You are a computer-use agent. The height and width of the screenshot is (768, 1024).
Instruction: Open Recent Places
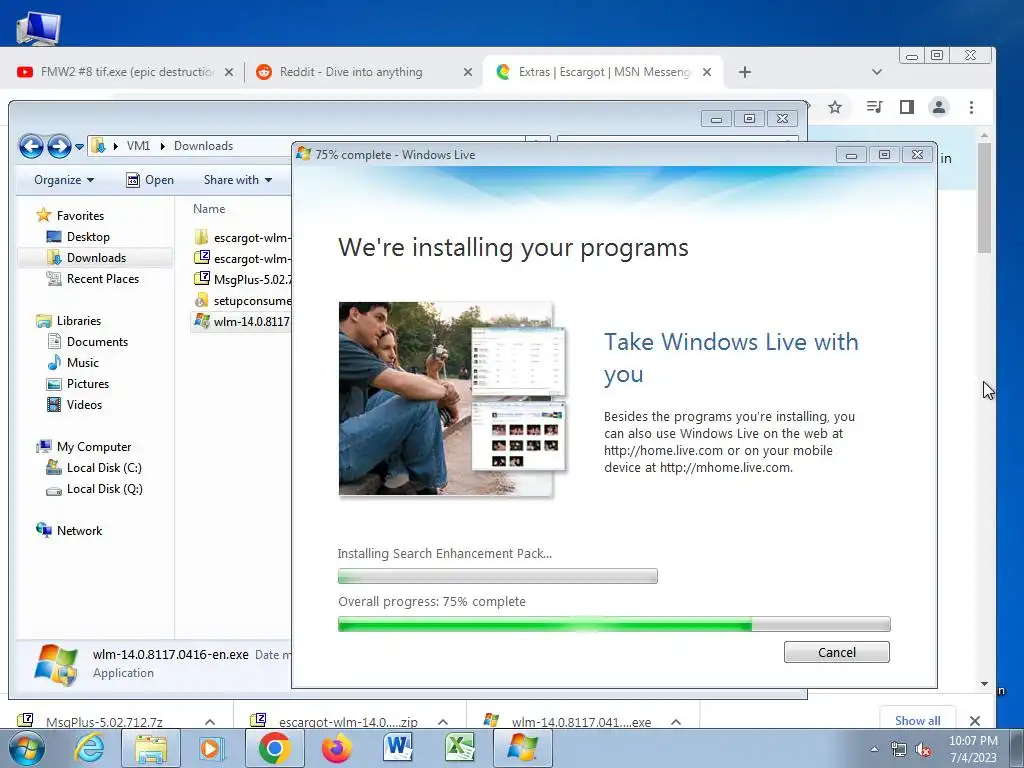tap(103, 279)
